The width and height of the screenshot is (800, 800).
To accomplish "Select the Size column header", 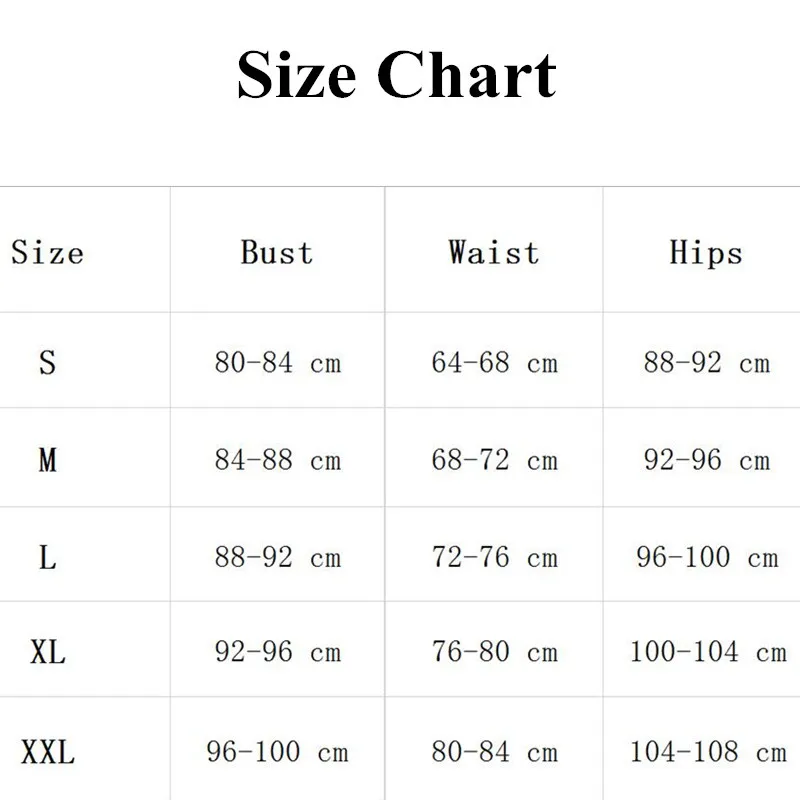I will [47, 251].
